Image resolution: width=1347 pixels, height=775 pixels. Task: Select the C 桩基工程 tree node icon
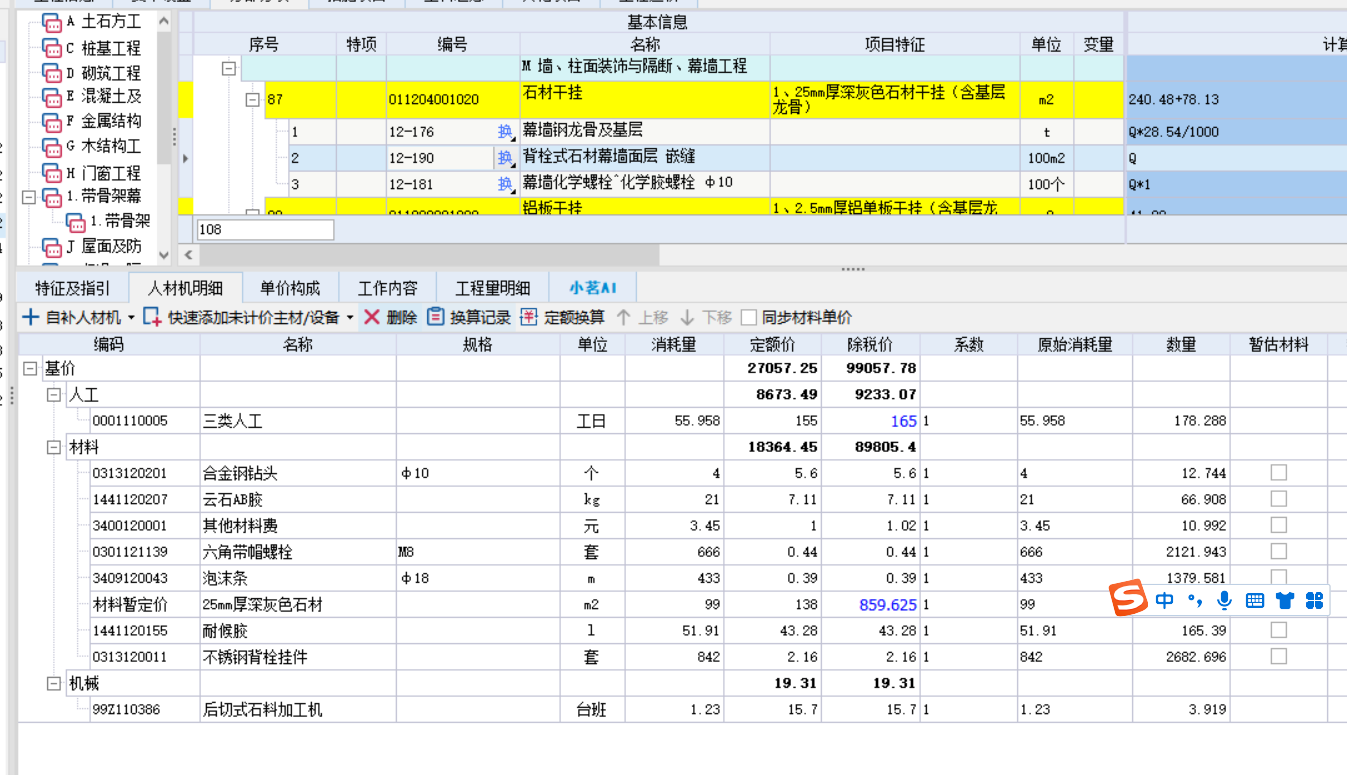click(x=52, y=48)
